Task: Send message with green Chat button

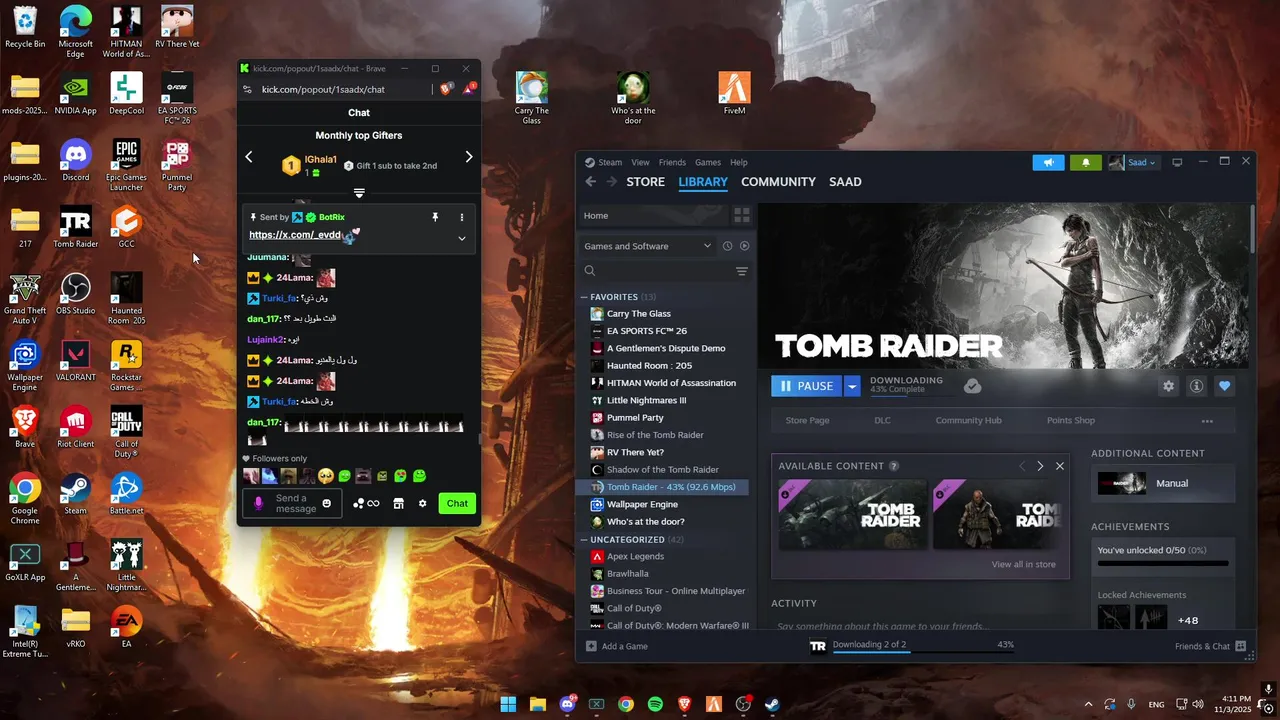Action: coord(457,504)
